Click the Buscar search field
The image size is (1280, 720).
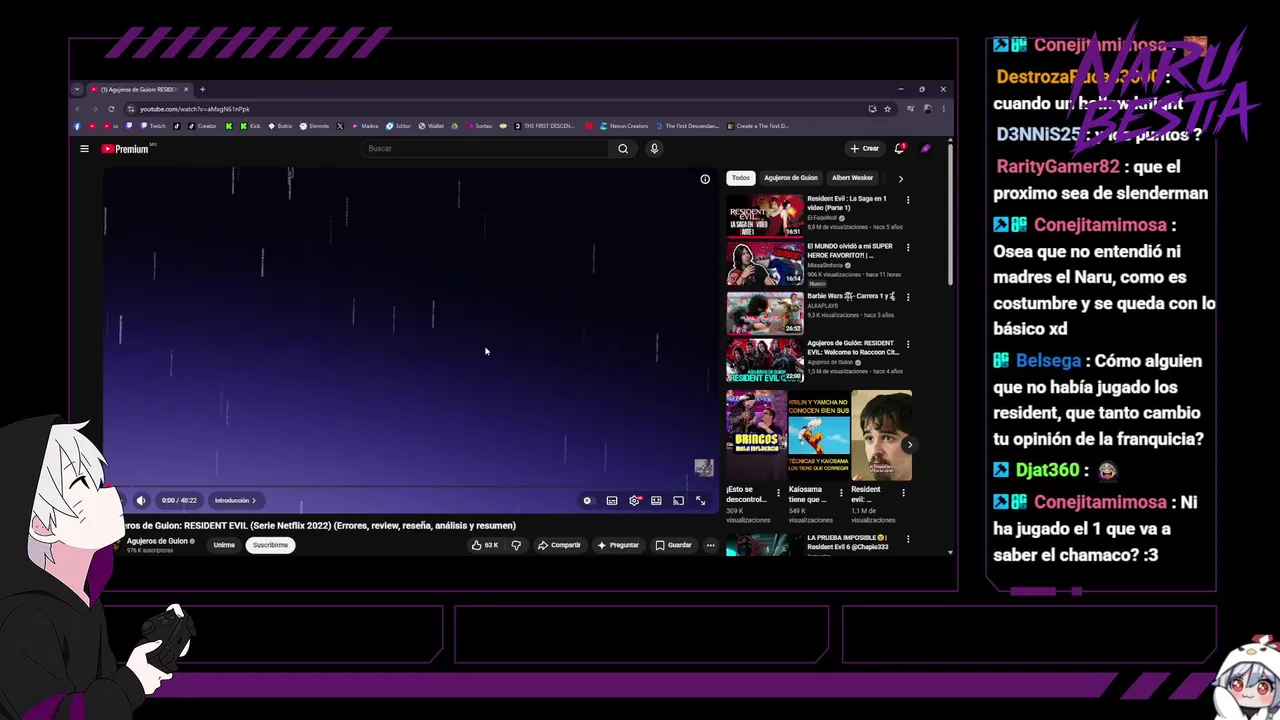pyautogui.click(x=486, y=149)
